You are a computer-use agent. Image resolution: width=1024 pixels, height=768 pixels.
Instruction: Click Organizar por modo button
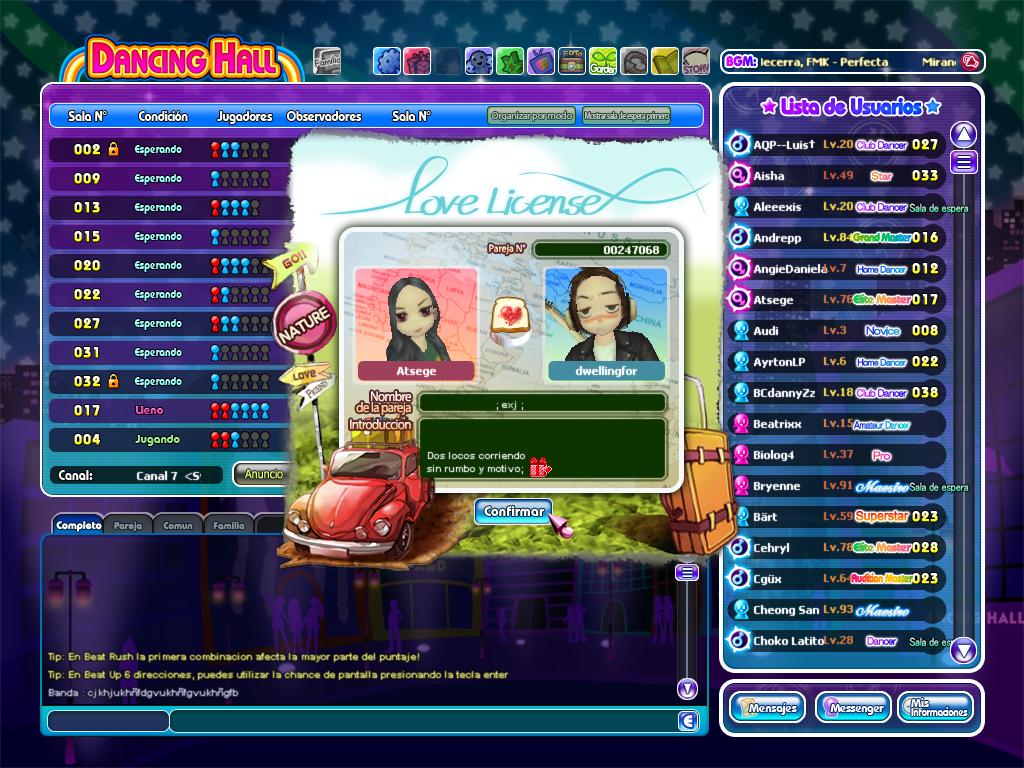(x=531, y=116)
